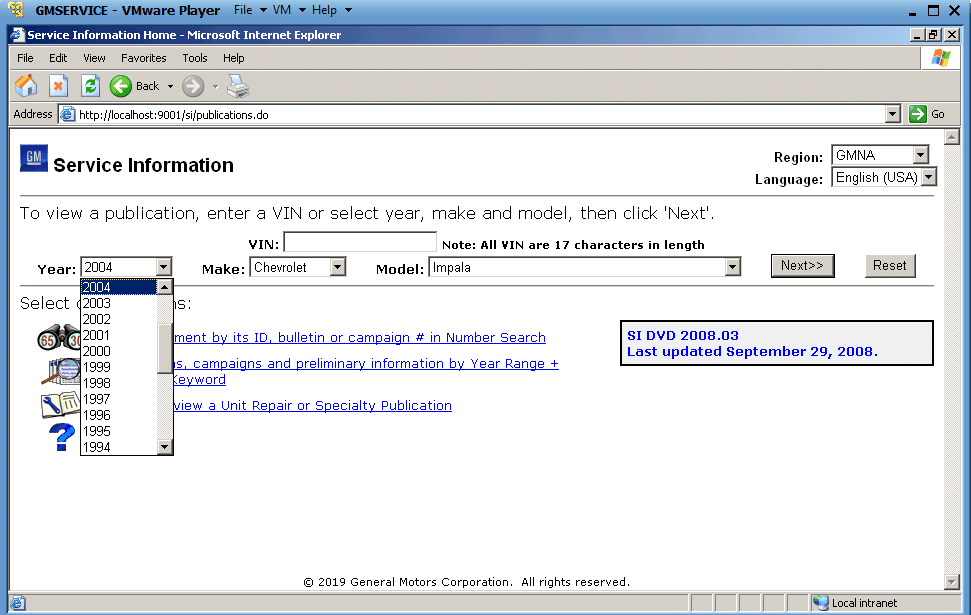Click the GM logo badge
971x615 pixels.
33,158
